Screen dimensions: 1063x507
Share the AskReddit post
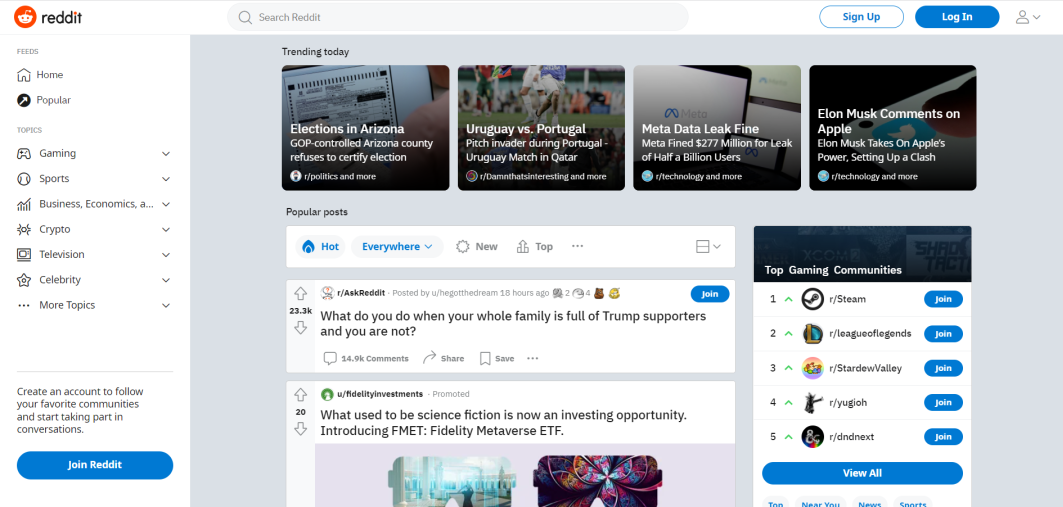point(443,358)
